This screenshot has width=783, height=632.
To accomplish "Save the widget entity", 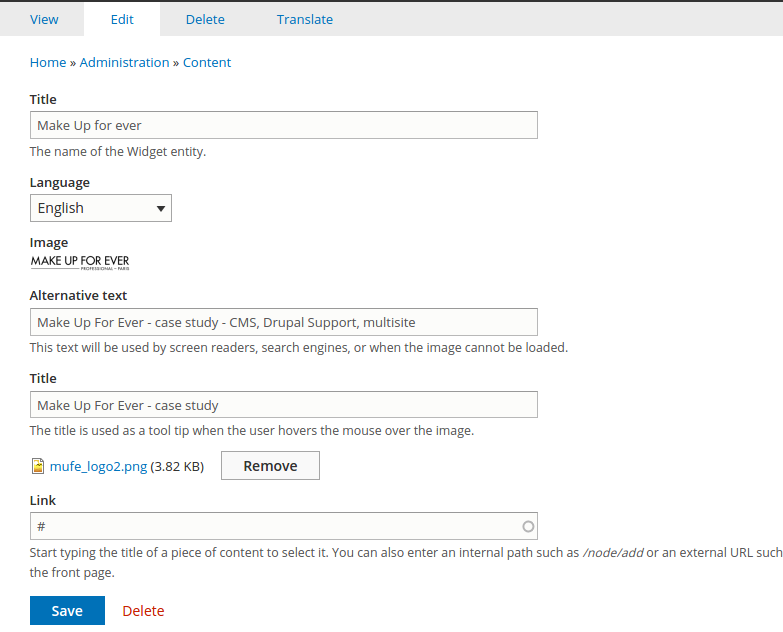I will (67, 611).
